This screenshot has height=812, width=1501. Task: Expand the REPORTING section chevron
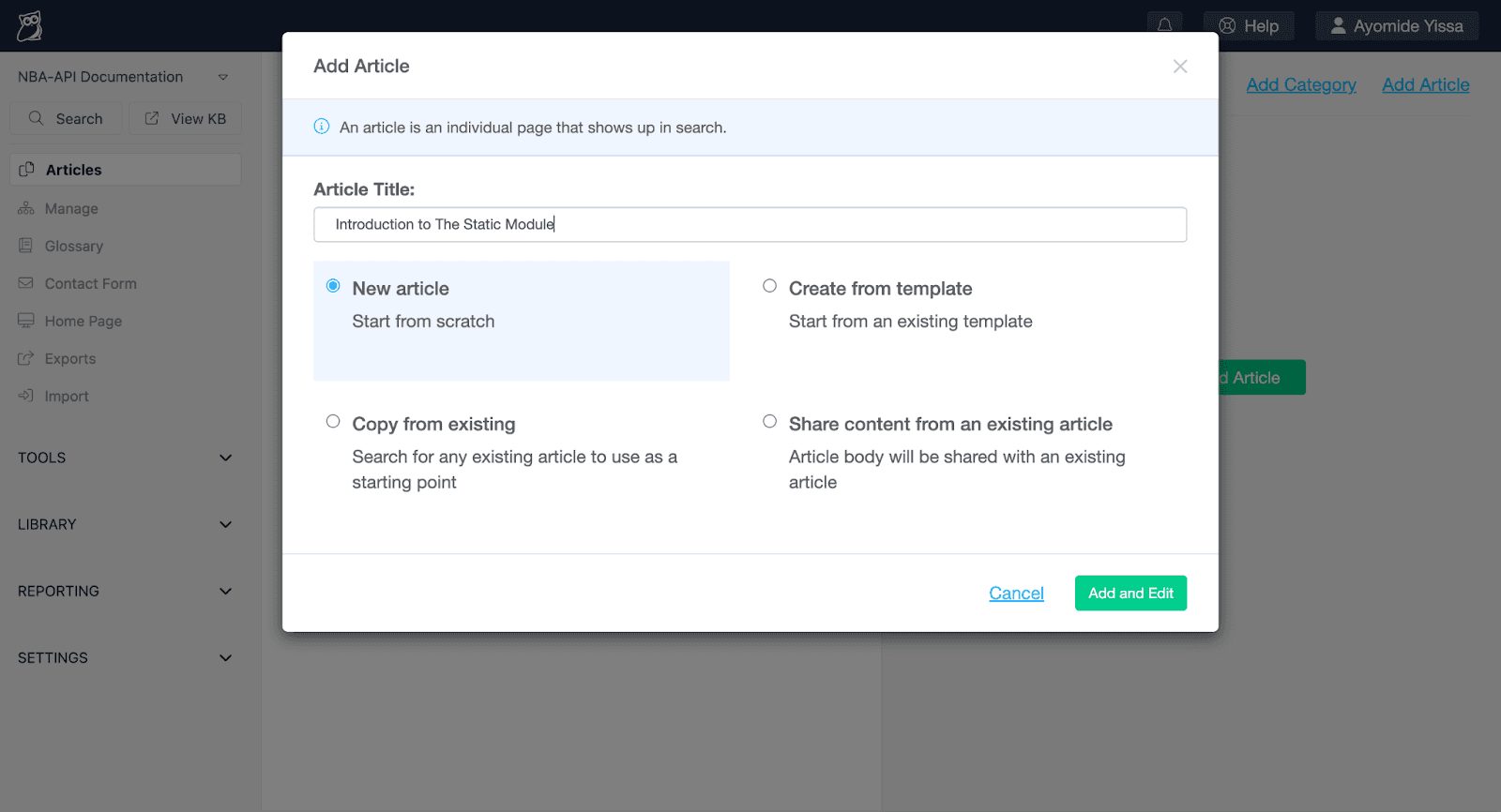click(225, 591)
